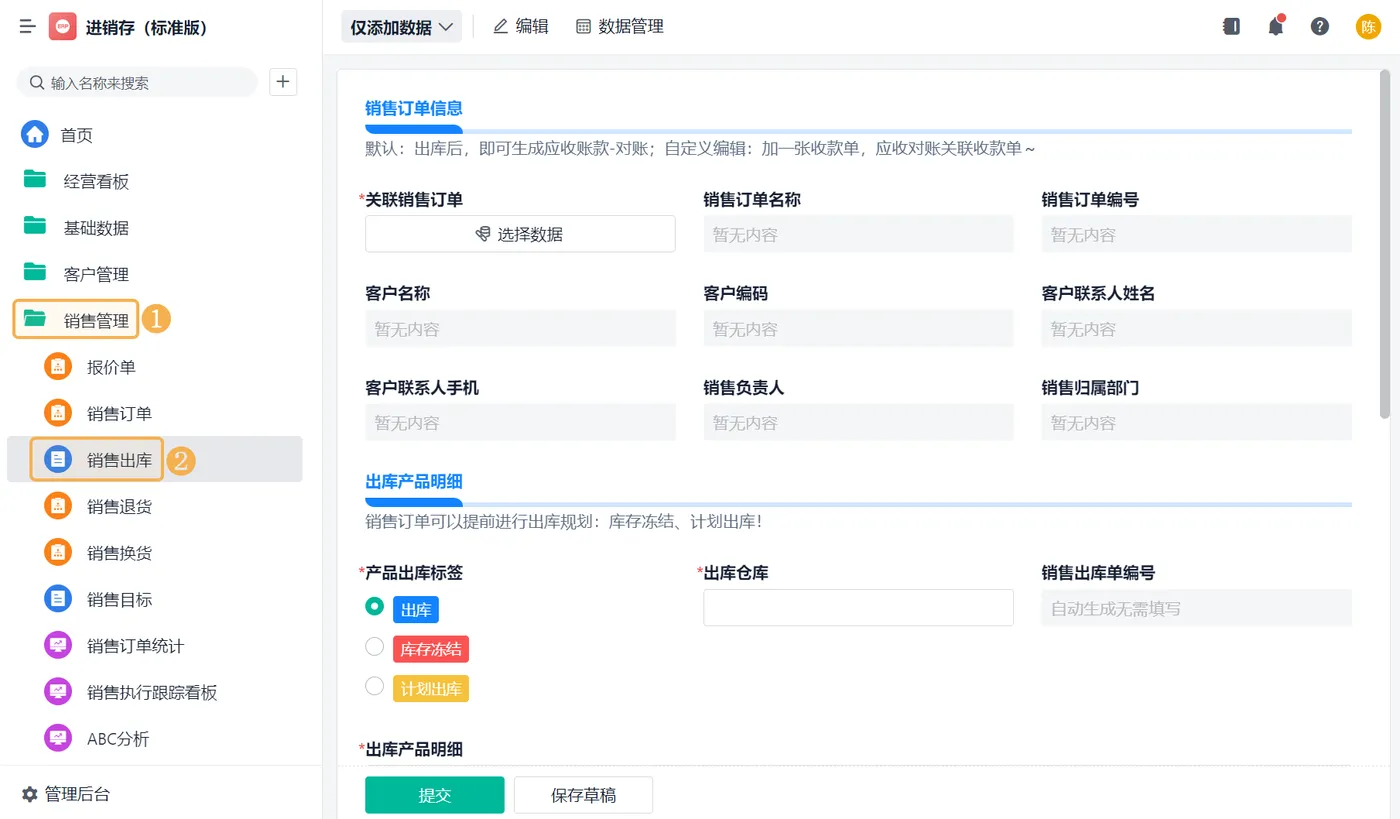Click the 销售目标 blue form icon
This screenshot has width=1400, height=819.
pos(58,599)
